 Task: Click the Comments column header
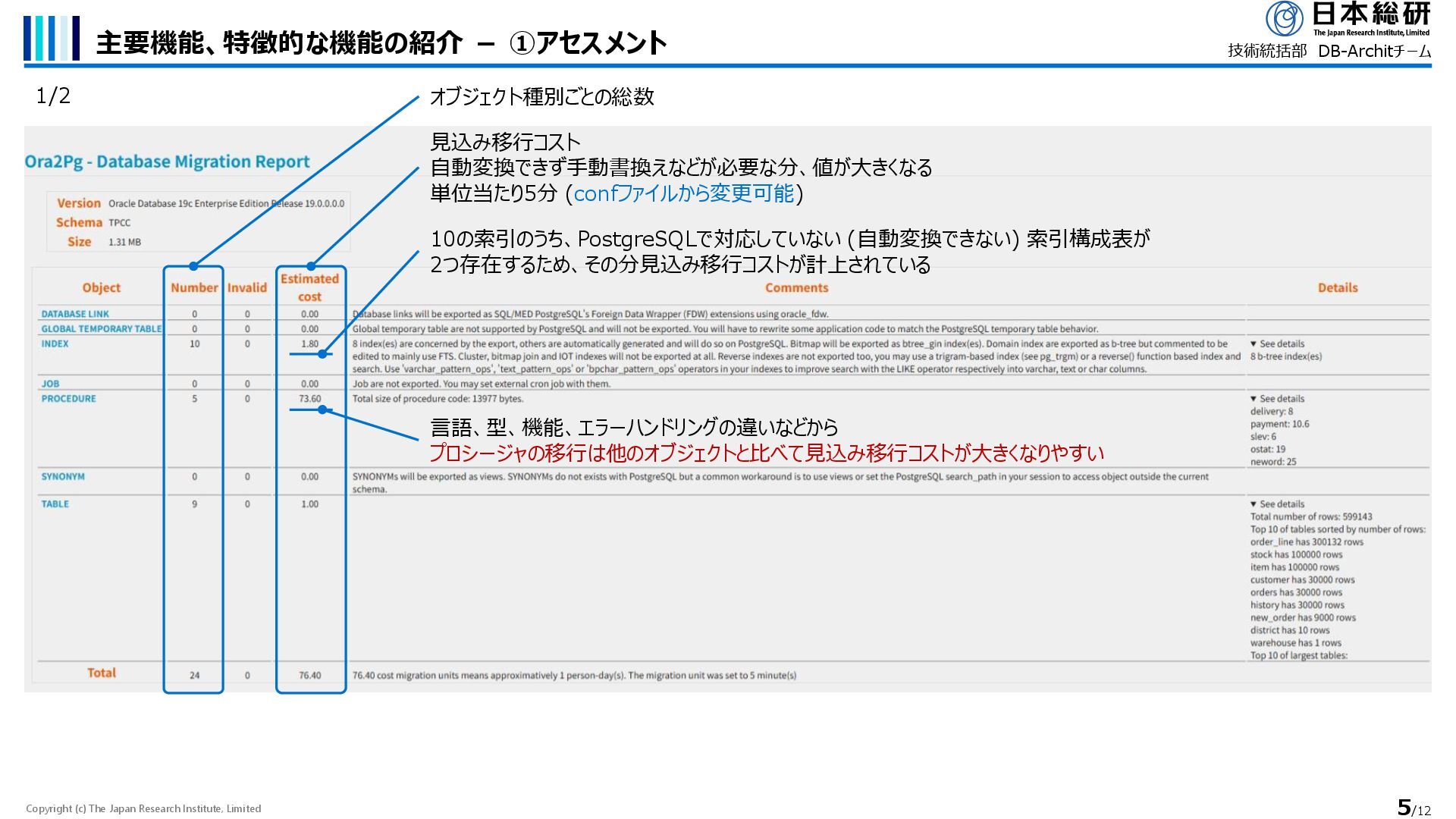[x=796, y=288]
